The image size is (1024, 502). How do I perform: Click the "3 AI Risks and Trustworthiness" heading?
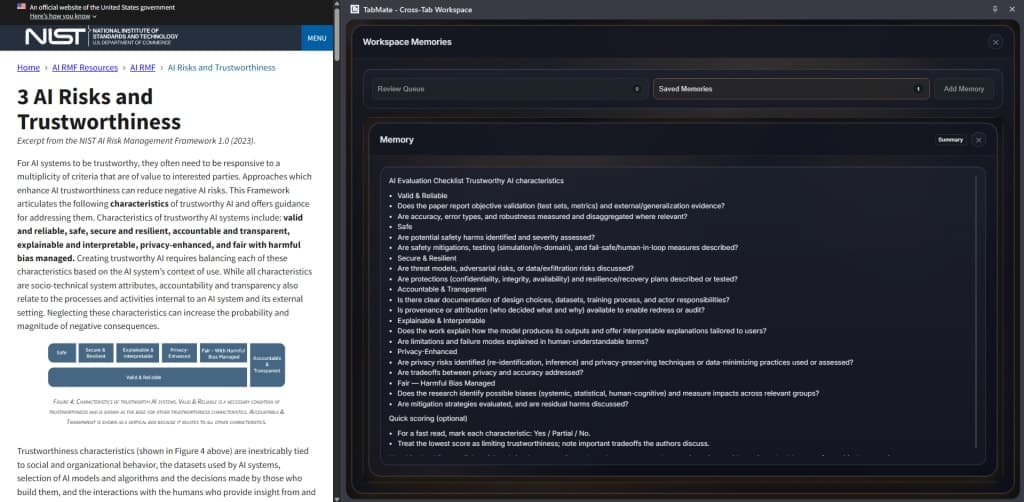pyautogui.click(x=99, y=109)
